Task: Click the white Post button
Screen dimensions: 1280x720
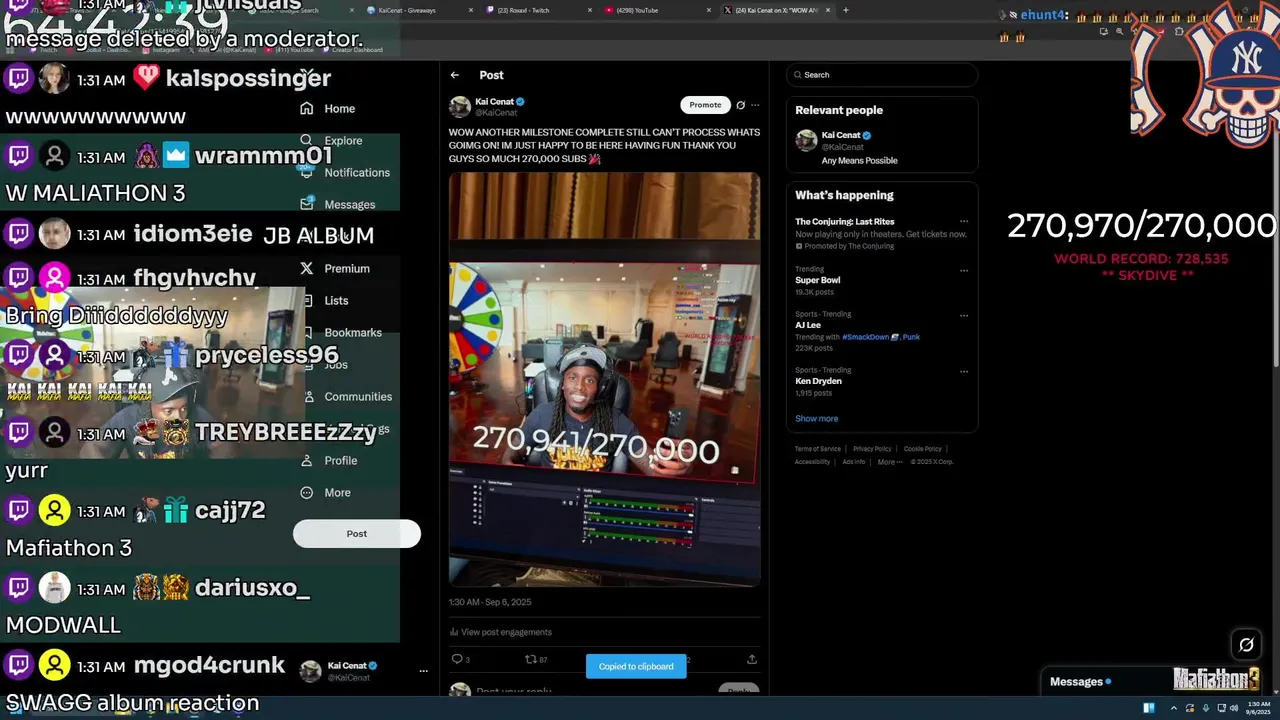Action: 357,533
